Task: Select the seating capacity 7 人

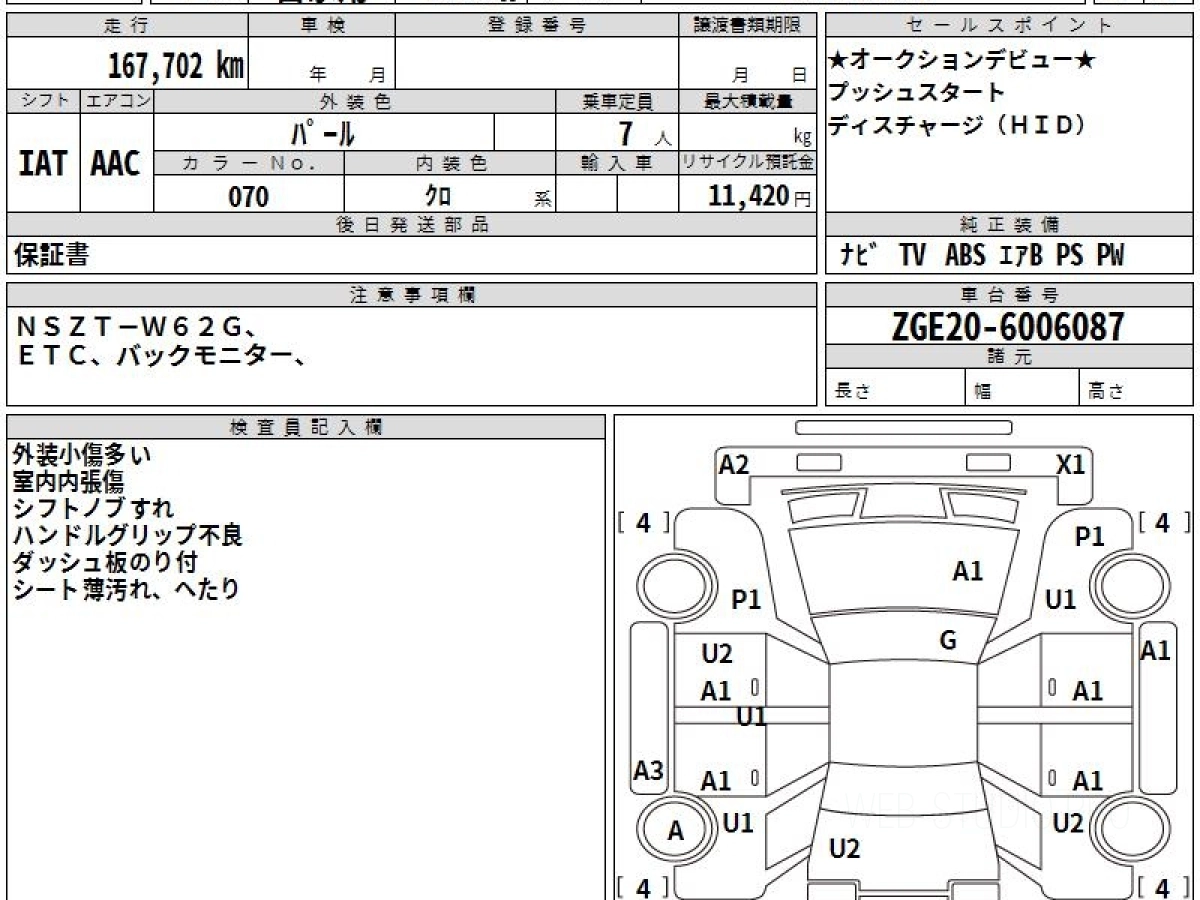Action: coord(645,133)
